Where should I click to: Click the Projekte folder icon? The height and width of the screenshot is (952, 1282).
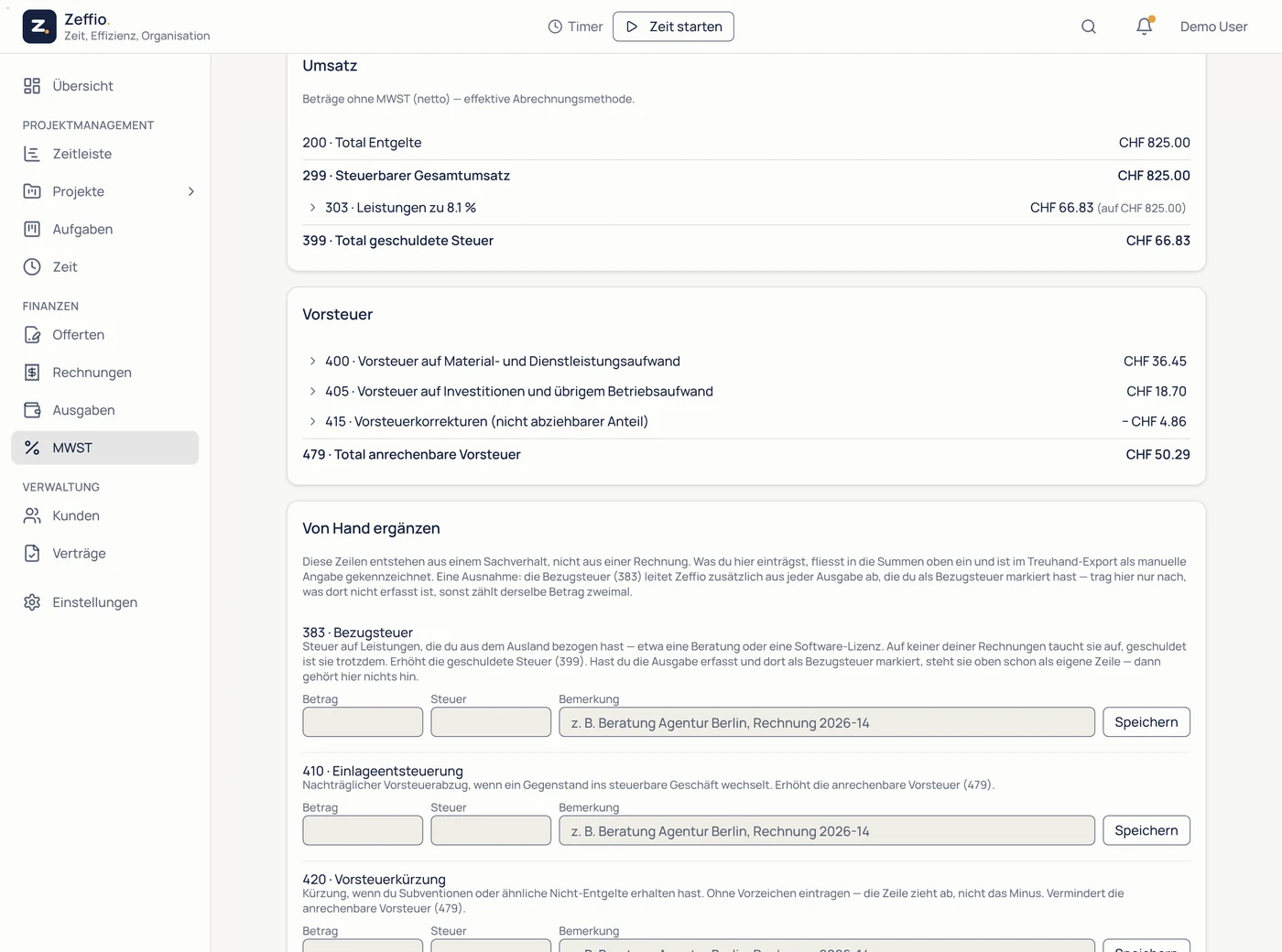point(32,191)
